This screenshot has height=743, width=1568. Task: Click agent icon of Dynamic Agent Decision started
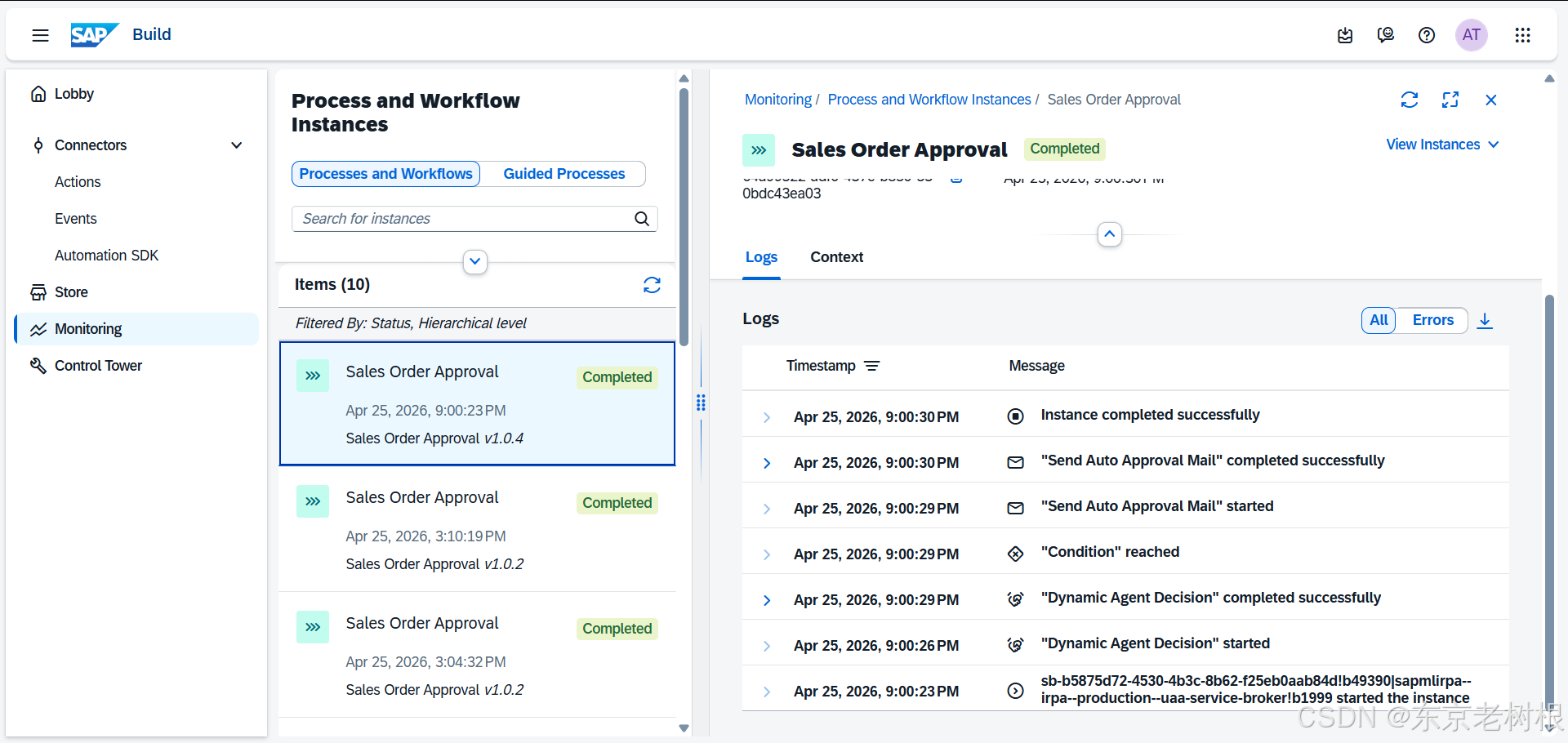pos(1015,645)
